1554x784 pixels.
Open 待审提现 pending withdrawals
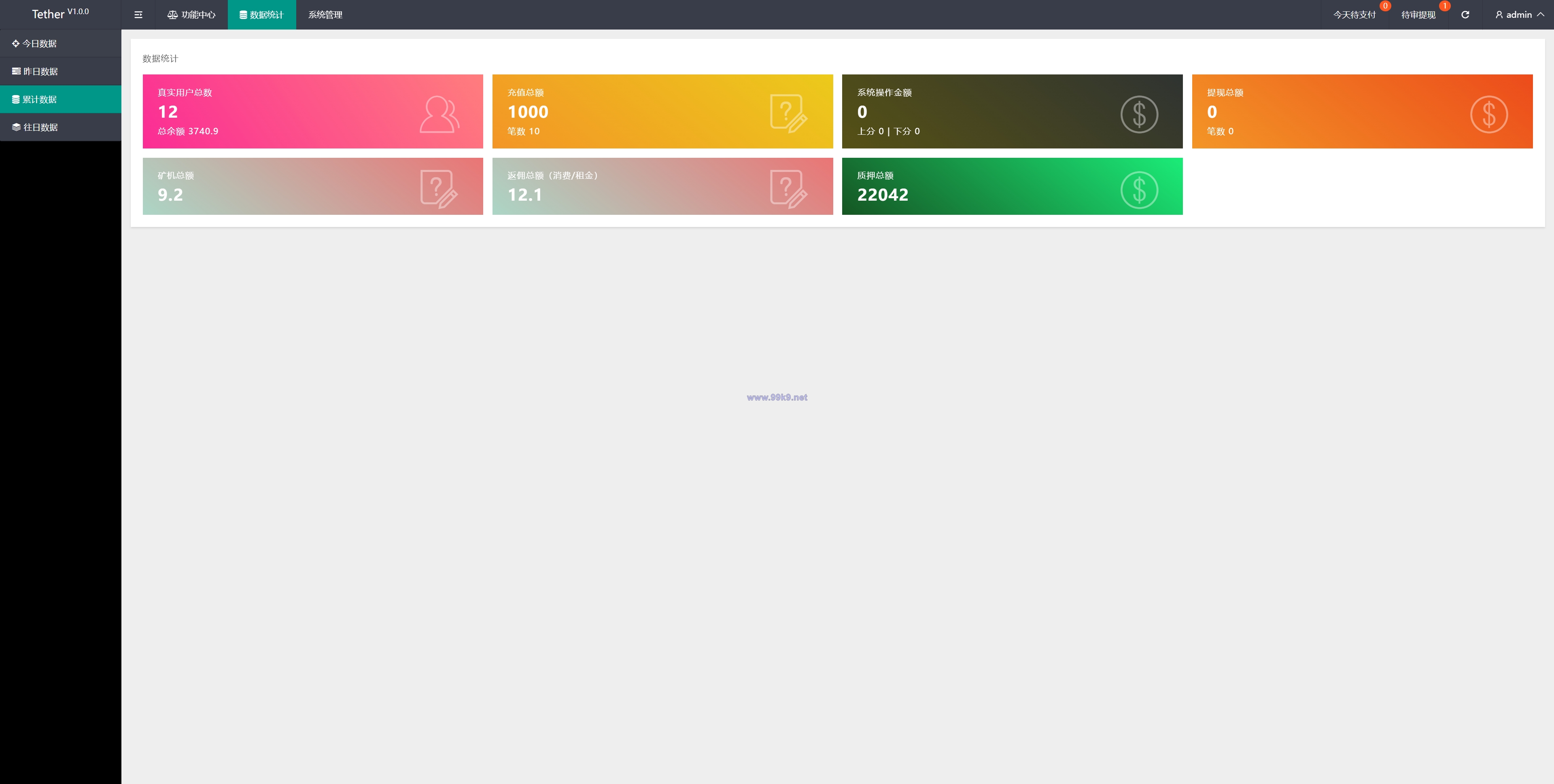click(x=1418, y=15)
